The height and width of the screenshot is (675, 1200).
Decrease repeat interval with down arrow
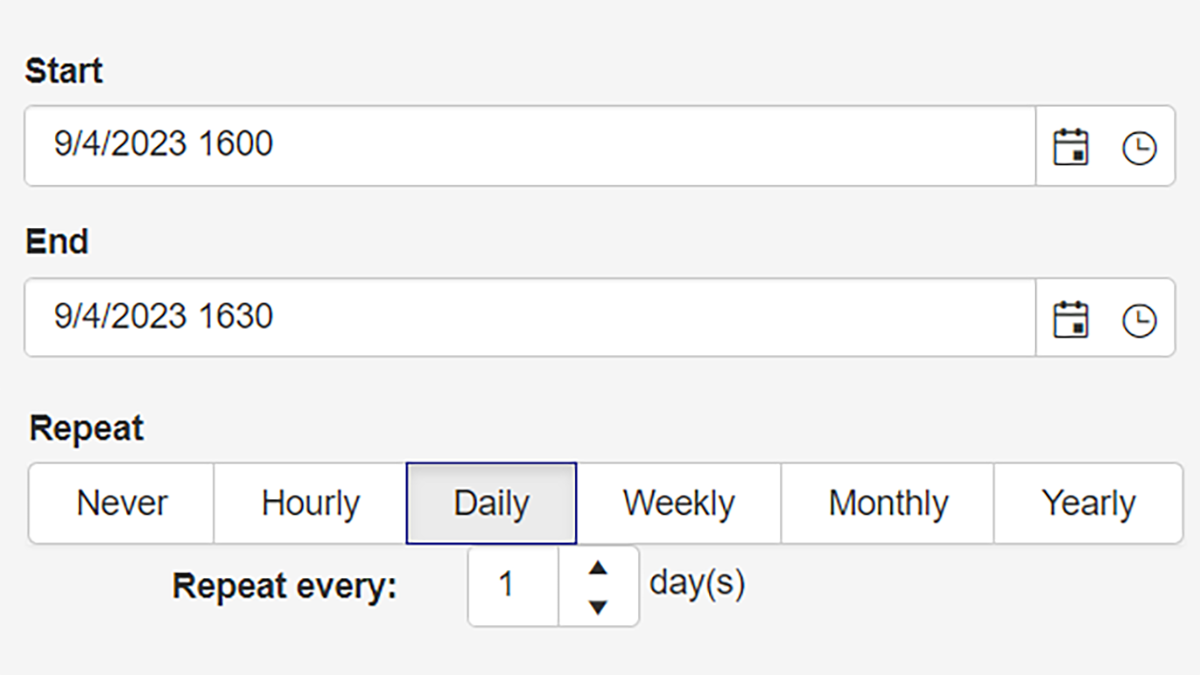tap(598, 606)
